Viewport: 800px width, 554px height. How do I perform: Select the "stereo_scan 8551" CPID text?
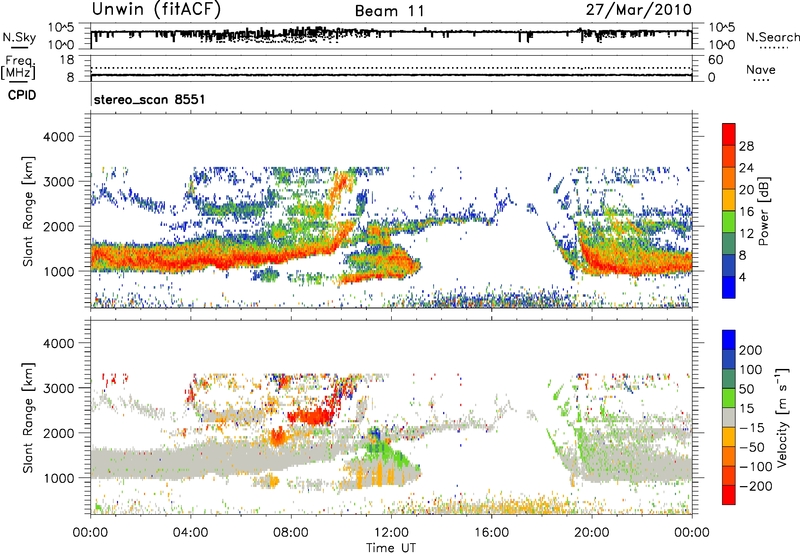tap(149, 99)
